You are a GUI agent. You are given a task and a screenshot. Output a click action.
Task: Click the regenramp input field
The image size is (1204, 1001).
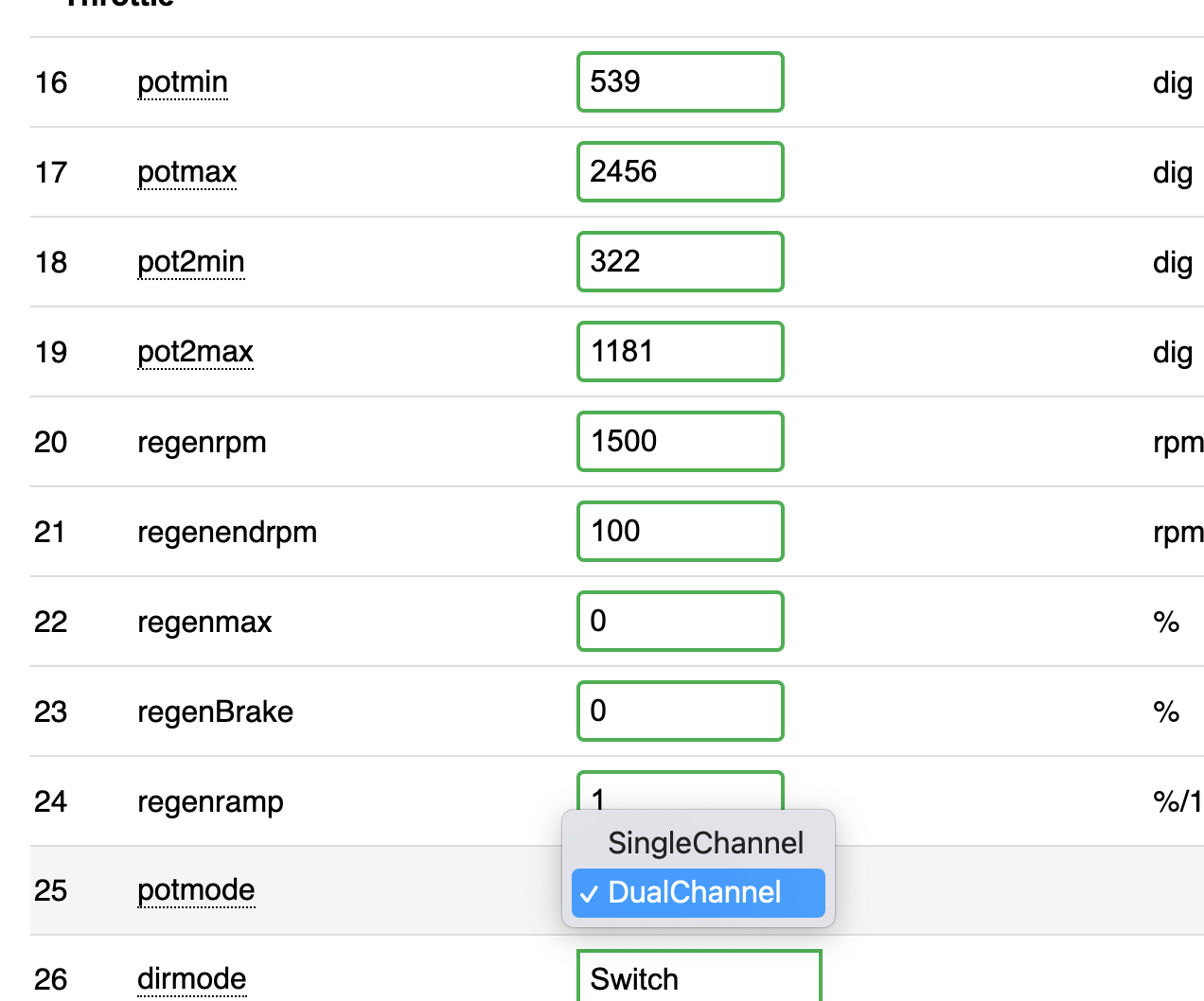pyautogui.click(x=680, y=791)
